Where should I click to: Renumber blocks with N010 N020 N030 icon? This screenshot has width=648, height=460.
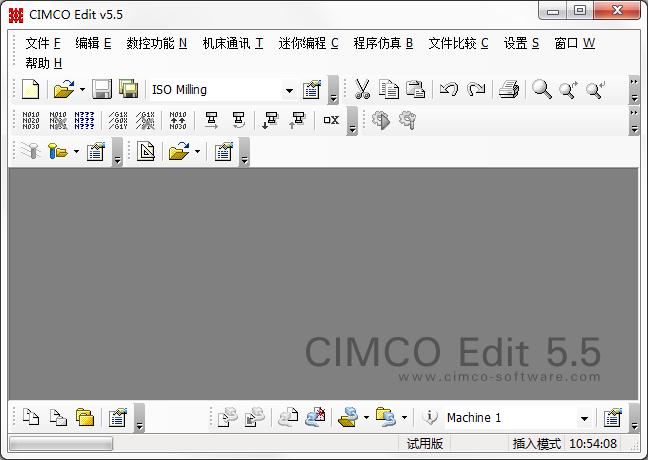coord(31,120)
